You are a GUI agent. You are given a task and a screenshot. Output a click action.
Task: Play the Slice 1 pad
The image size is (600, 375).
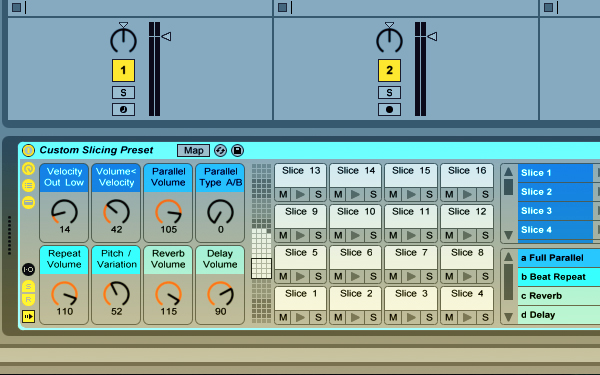tap(300, 317)
